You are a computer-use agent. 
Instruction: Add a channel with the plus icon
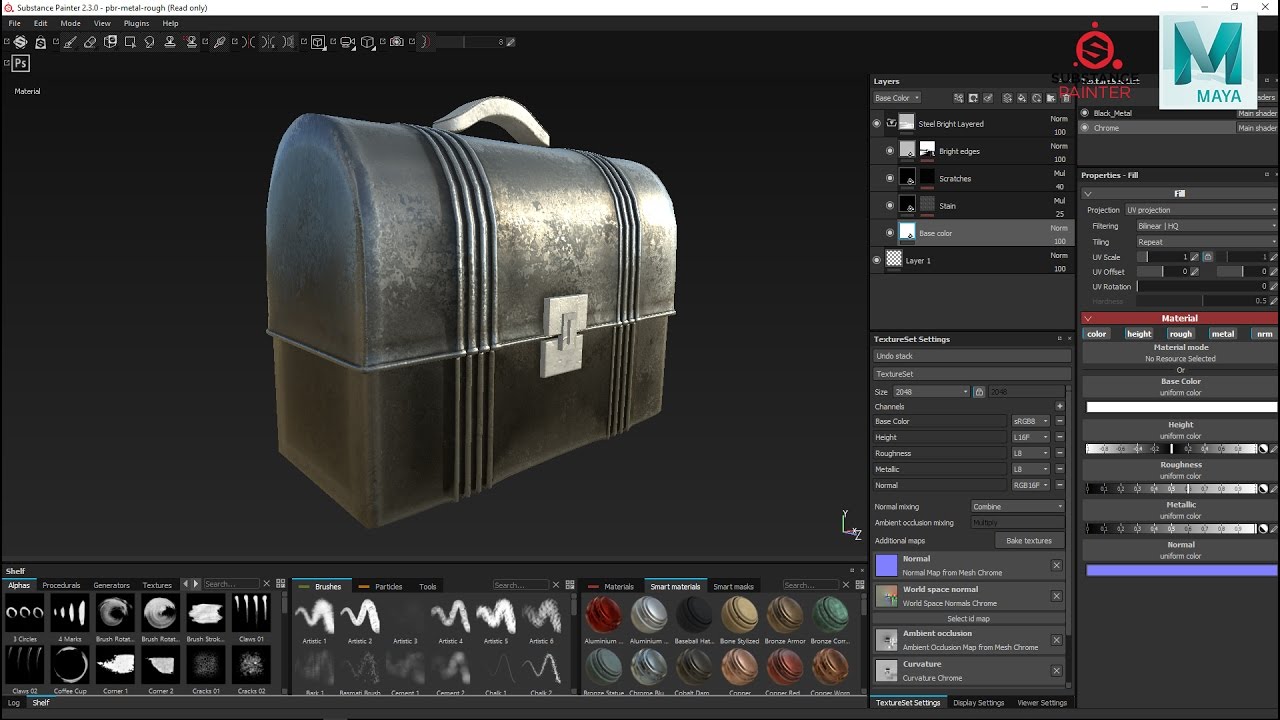click(1059, 407)
